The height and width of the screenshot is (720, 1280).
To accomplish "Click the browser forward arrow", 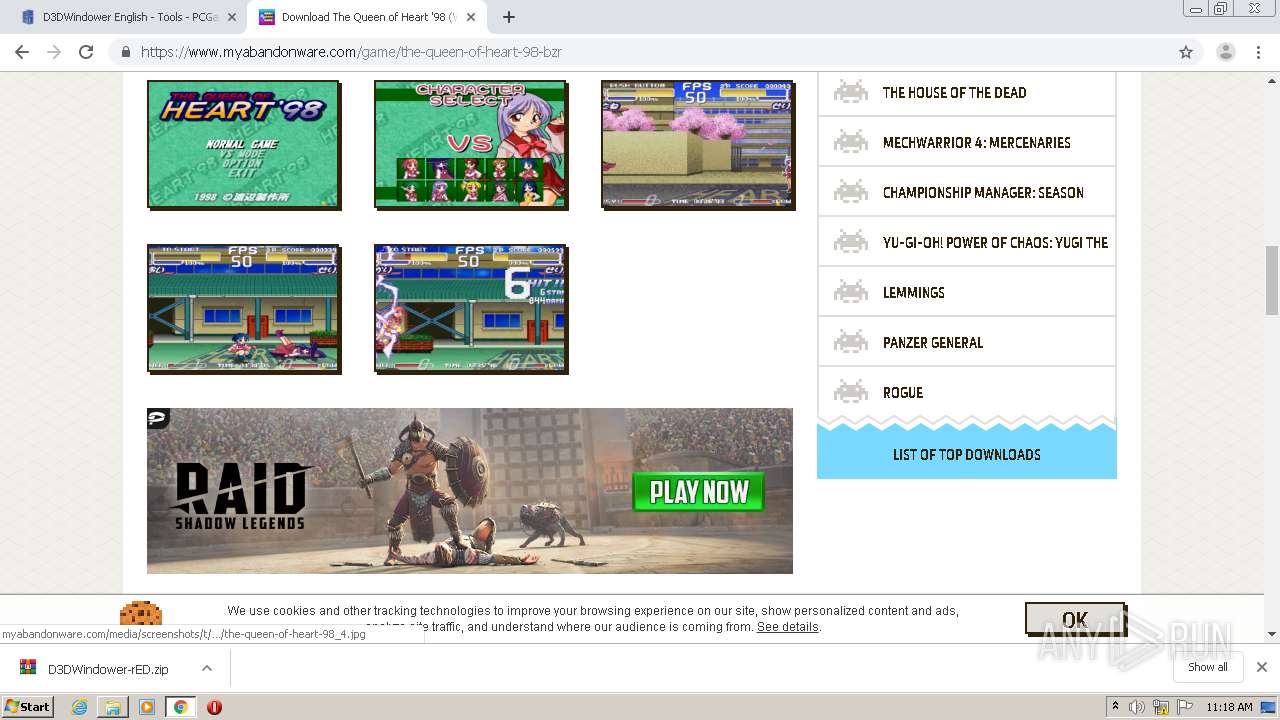I will [54, 52].
